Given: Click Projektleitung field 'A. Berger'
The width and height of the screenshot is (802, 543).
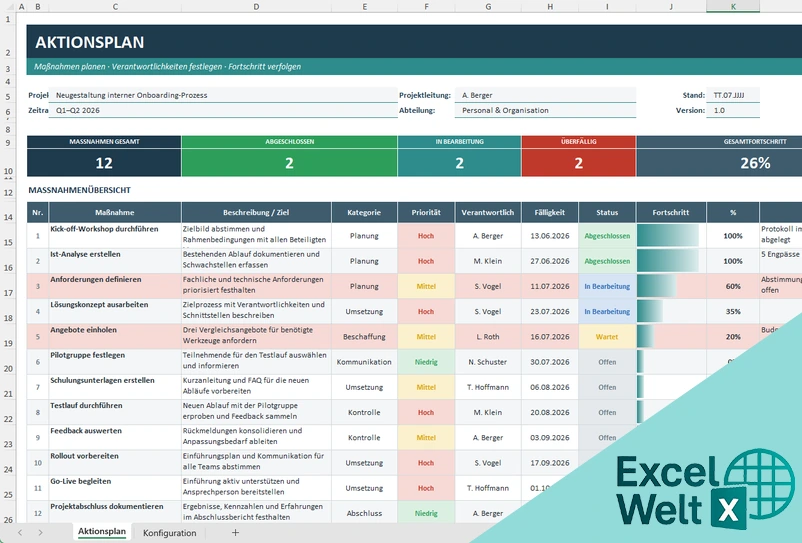Looking at the screenshot, I should tap(545, 95).
